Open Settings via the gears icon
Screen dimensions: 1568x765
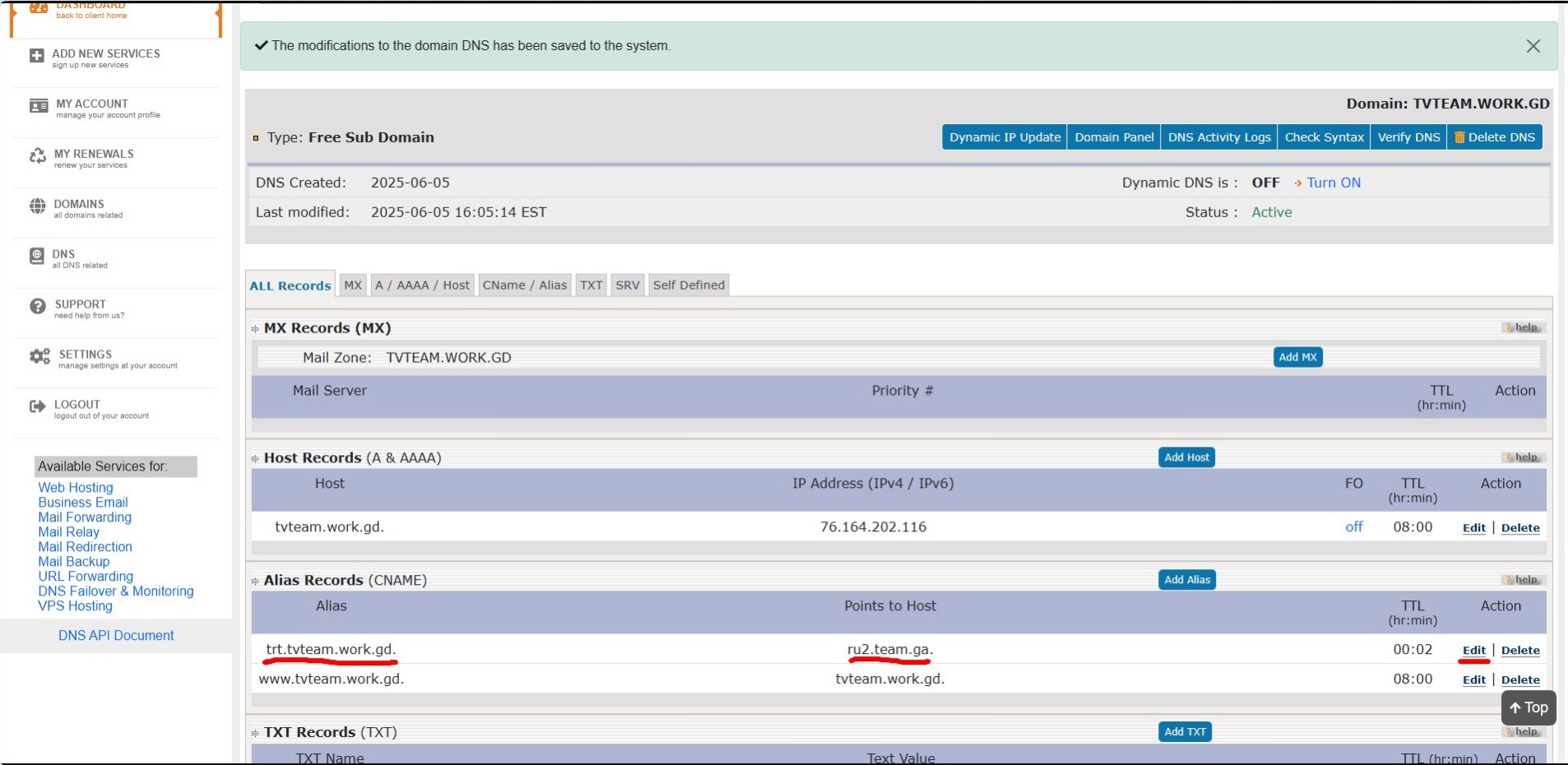(x=39, y=357)
